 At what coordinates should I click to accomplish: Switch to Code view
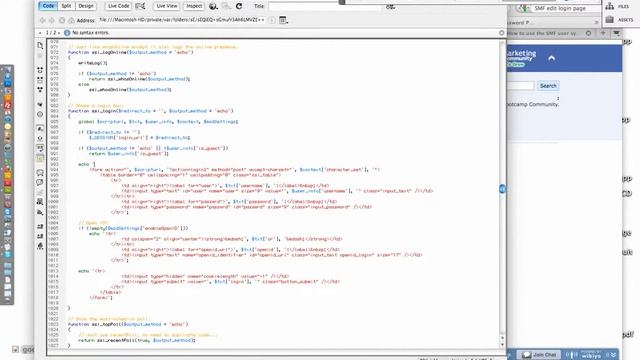(x=48, y=6)
